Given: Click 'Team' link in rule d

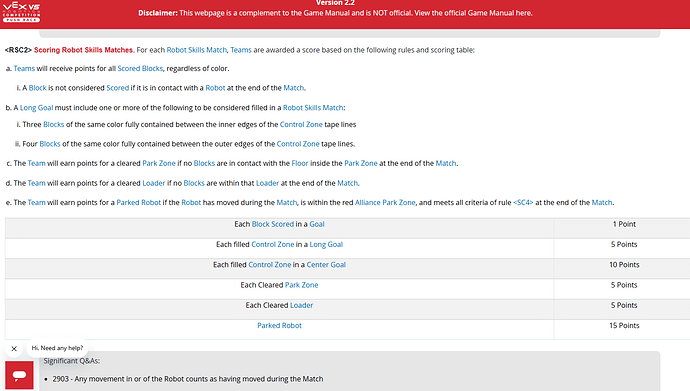Looking at the screenshot, I should click(x=37, y=183).
